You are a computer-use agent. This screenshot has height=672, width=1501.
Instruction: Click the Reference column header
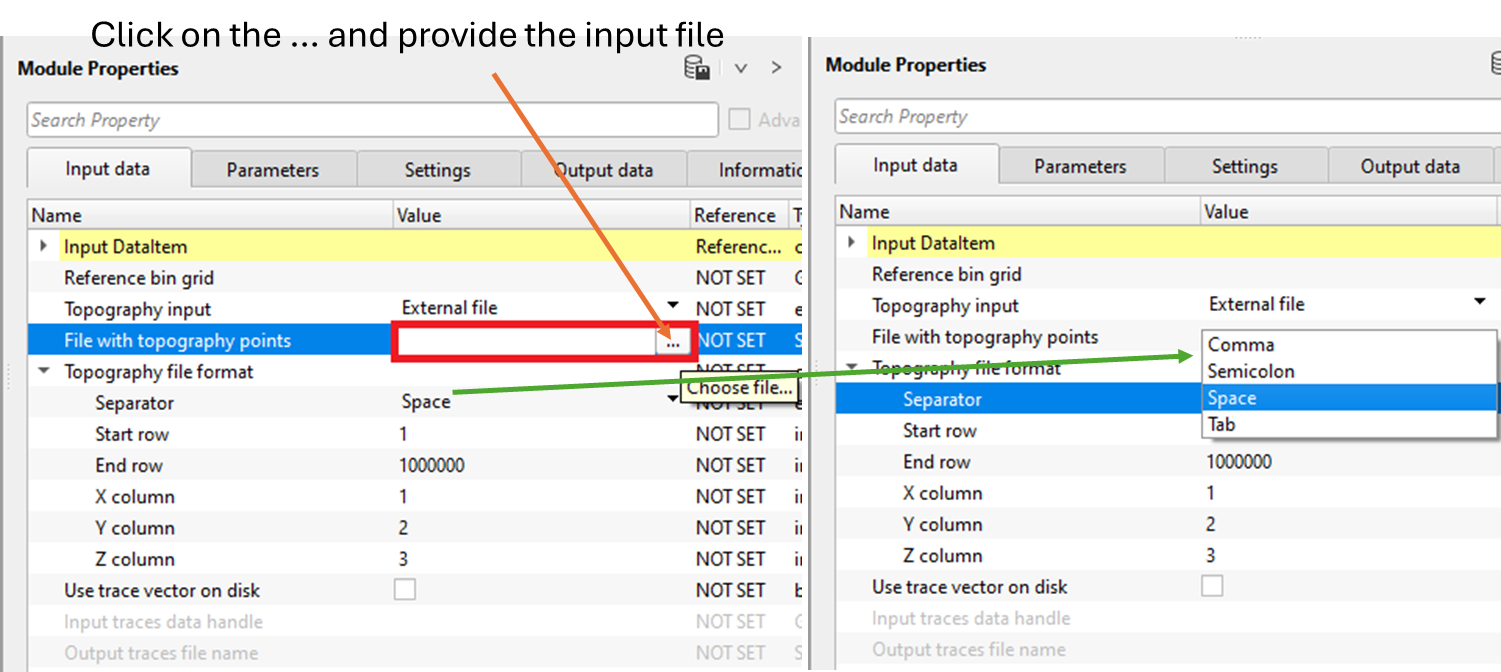point(734,215)
